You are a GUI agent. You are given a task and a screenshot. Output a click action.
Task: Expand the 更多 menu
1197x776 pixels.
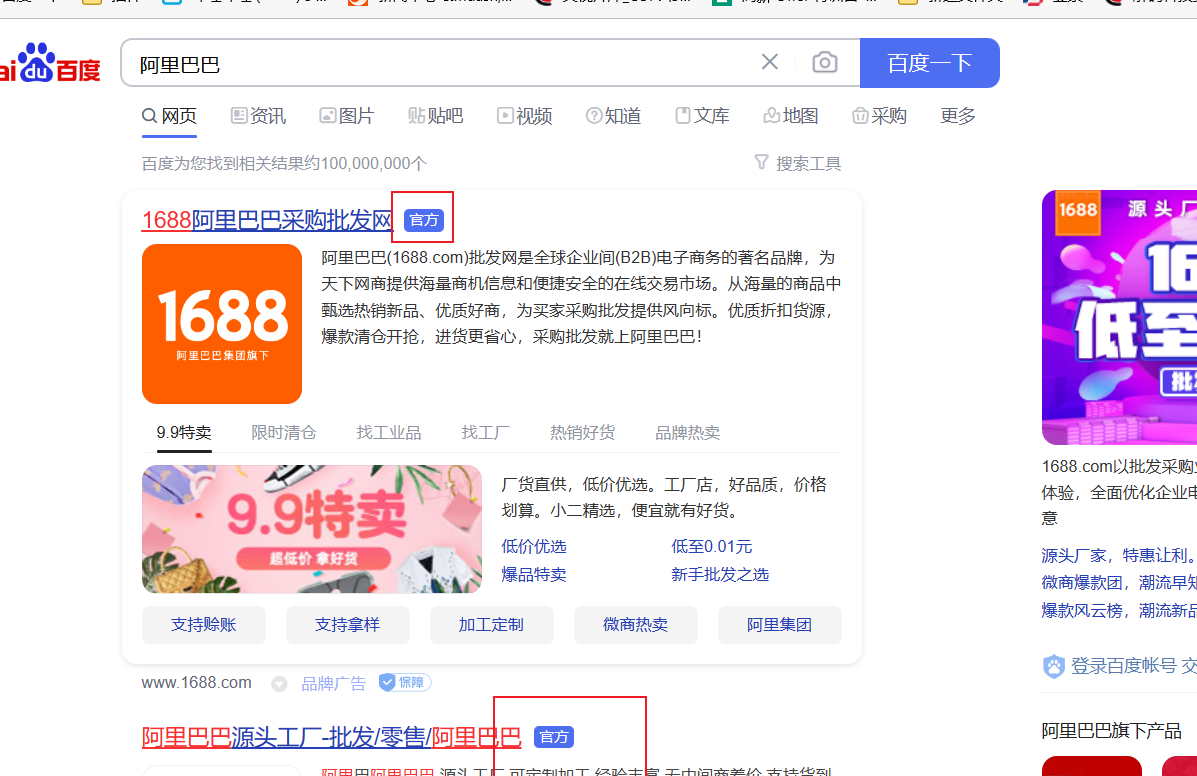coord(958,116)
